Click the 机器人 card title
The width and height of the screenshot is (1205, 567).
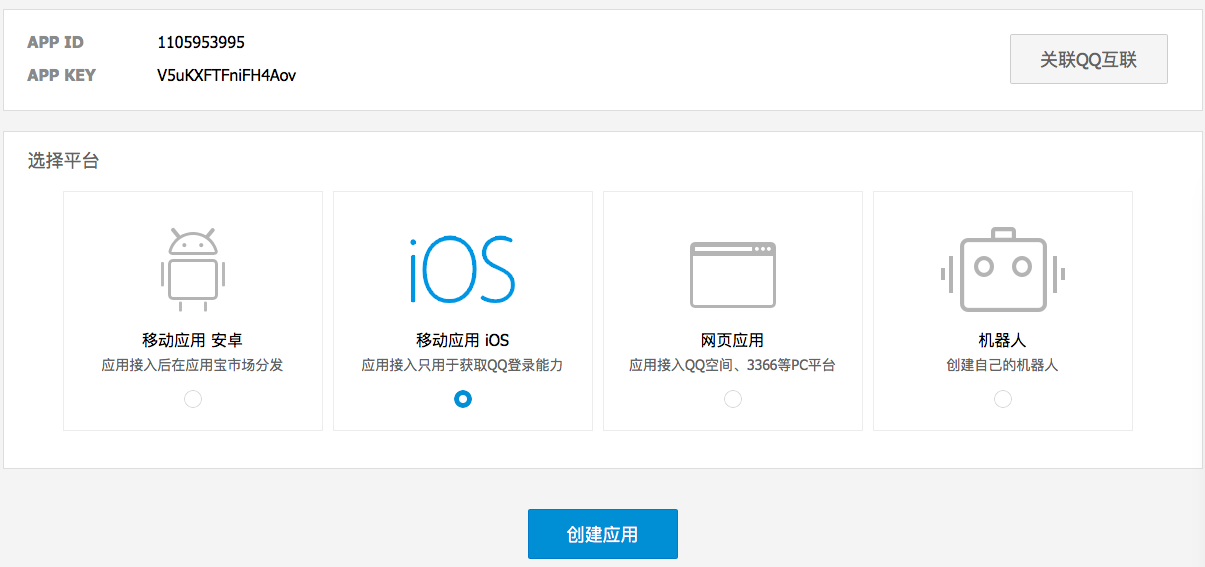point(1003,340)
